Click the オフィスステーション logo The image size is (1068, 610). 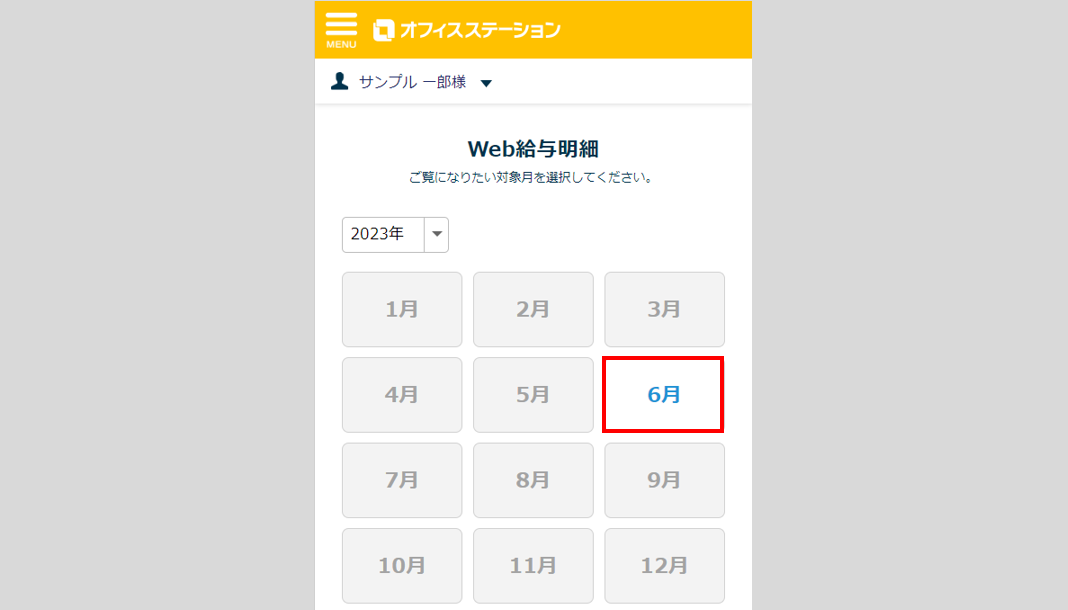(467, 30)
